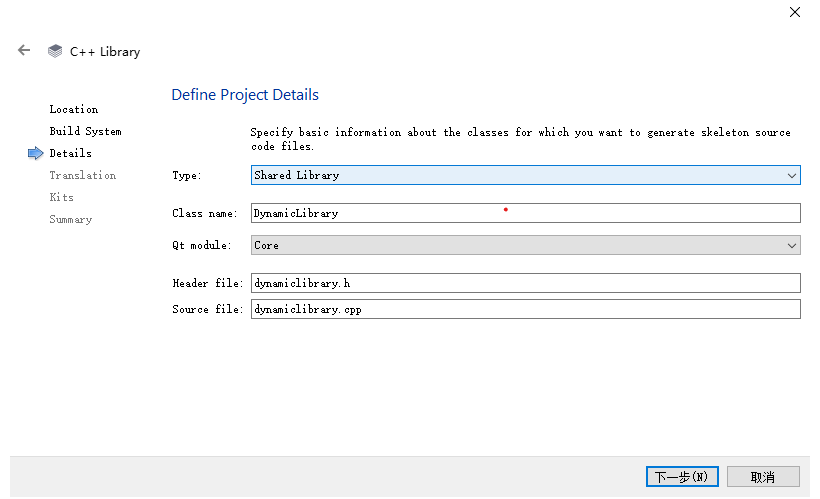Click the blue Details step arrow
The image size is (820, 499).
pyautogui.click(x=36, y=153)
